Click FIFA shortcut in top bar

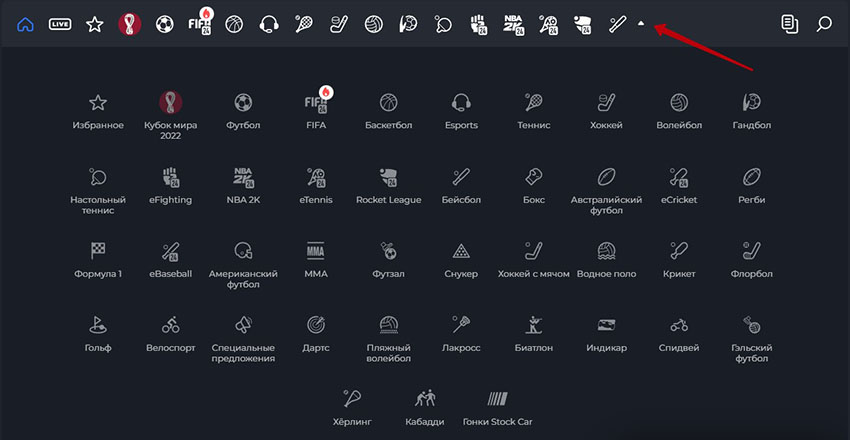pyautogui.click(x=200, y=23)
